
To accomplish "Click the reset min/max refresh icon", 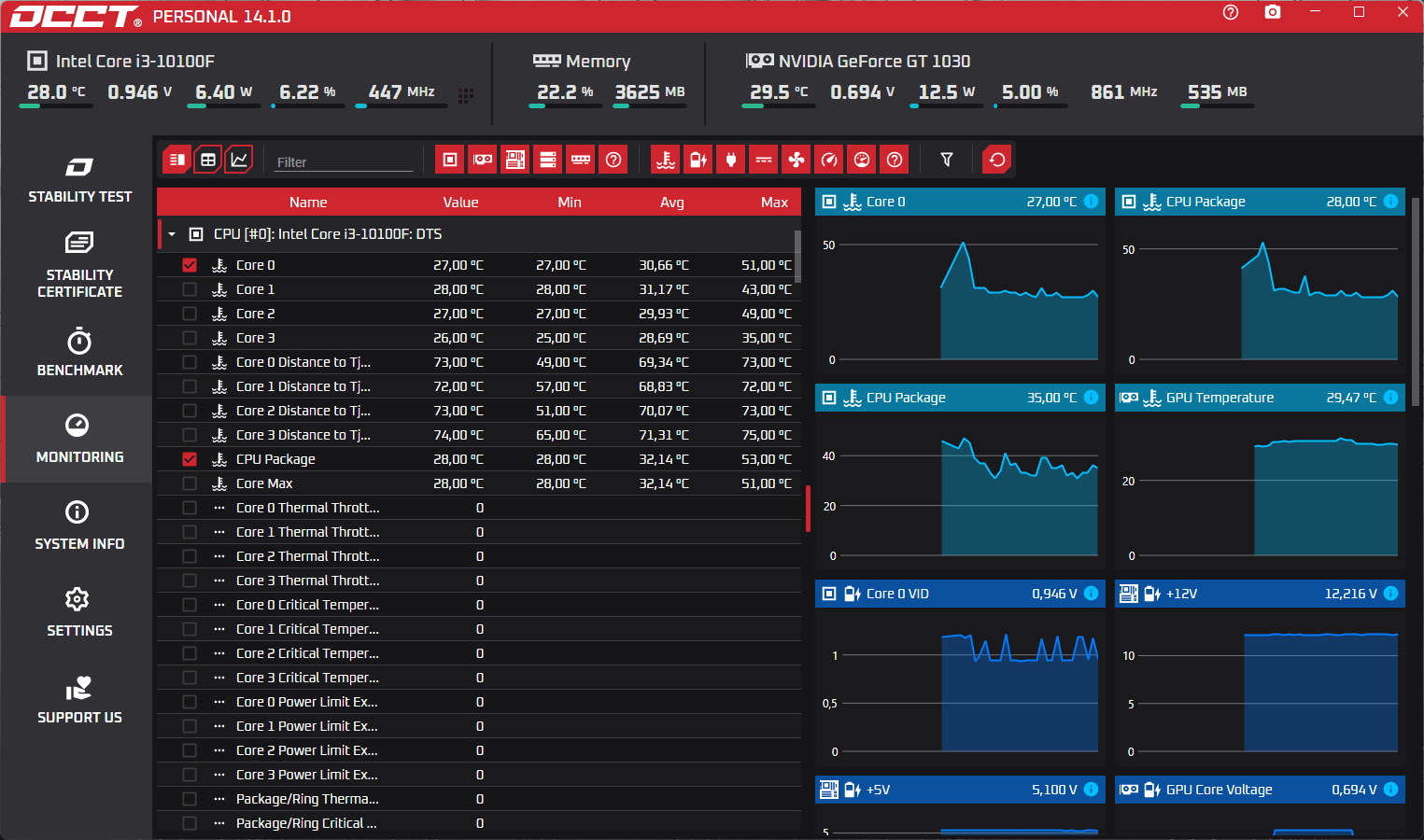I will coord(997,160).
